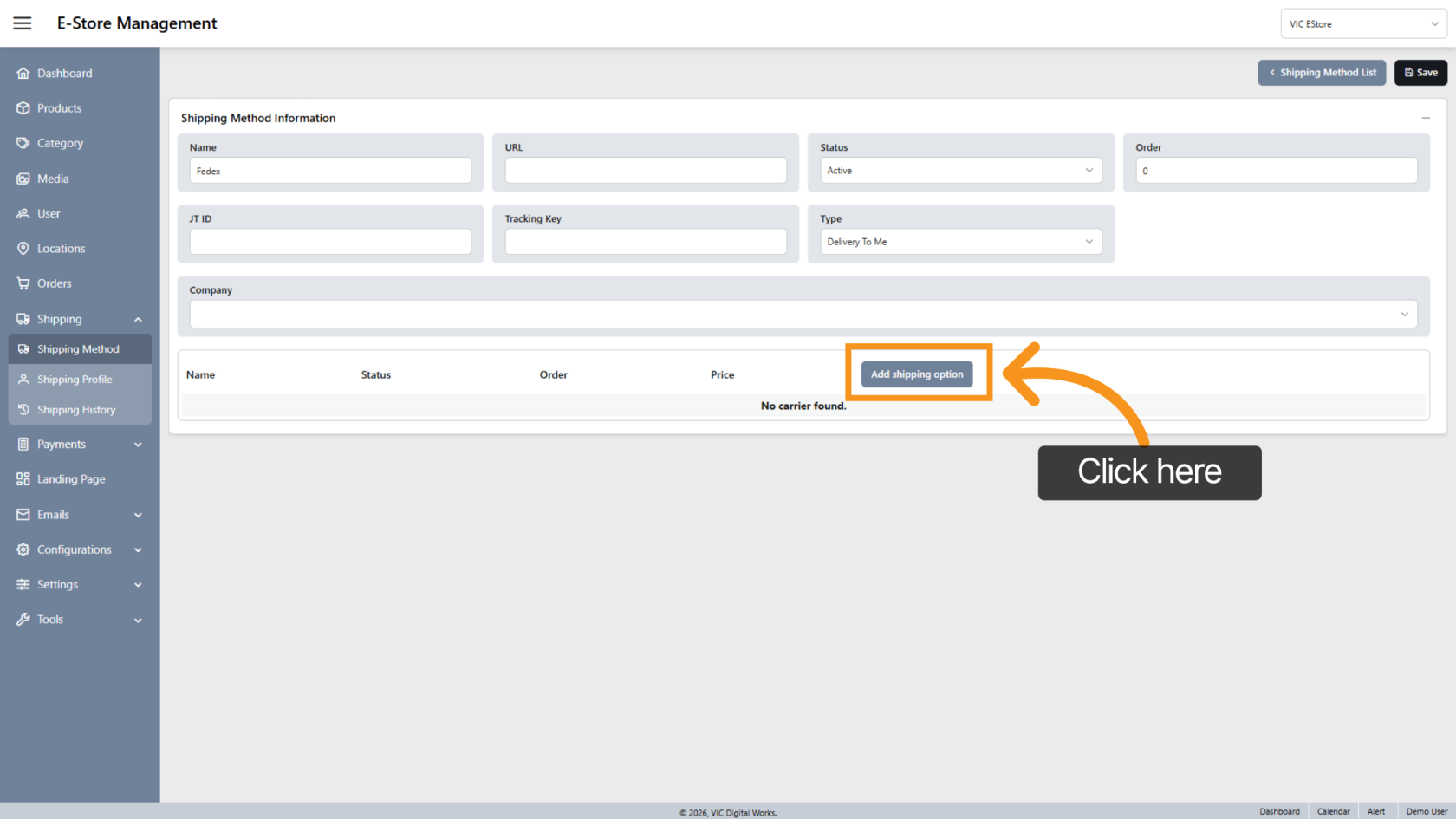Screen dimensions: 1456x819
Task: Expand the Payments submenu
Action: pos(138,445)
